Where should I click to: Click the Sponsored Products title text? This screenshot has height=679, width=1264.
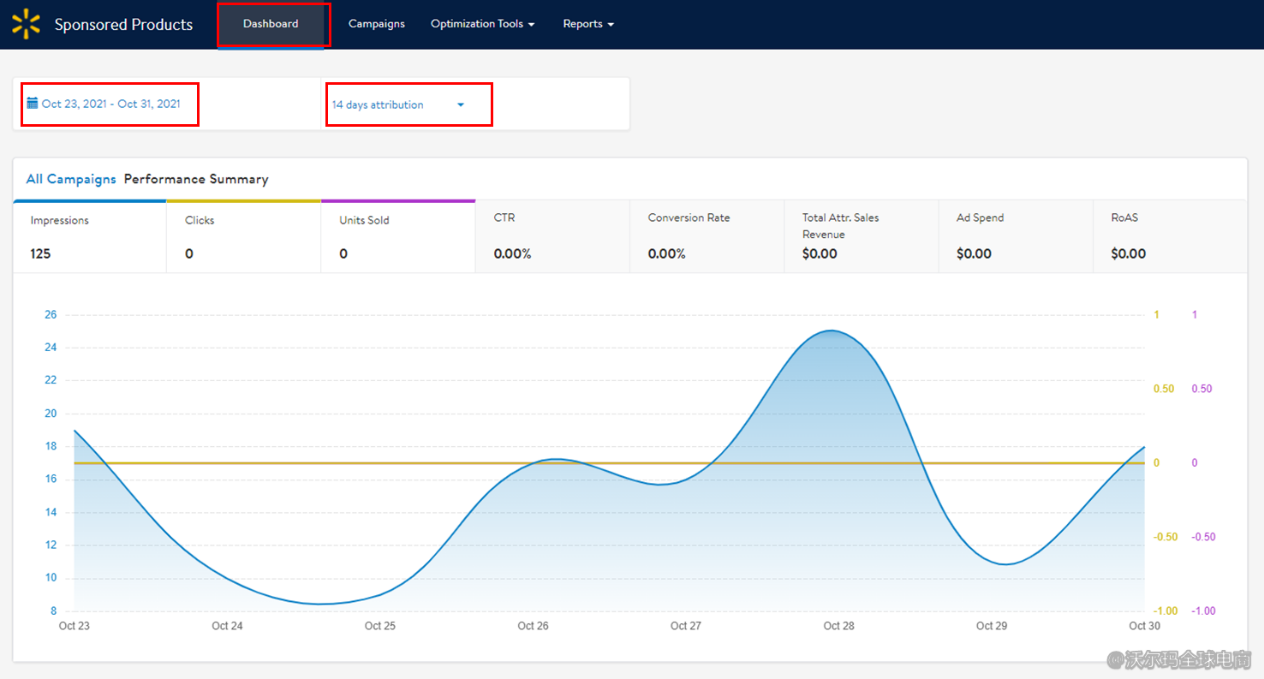click(123, 25)
